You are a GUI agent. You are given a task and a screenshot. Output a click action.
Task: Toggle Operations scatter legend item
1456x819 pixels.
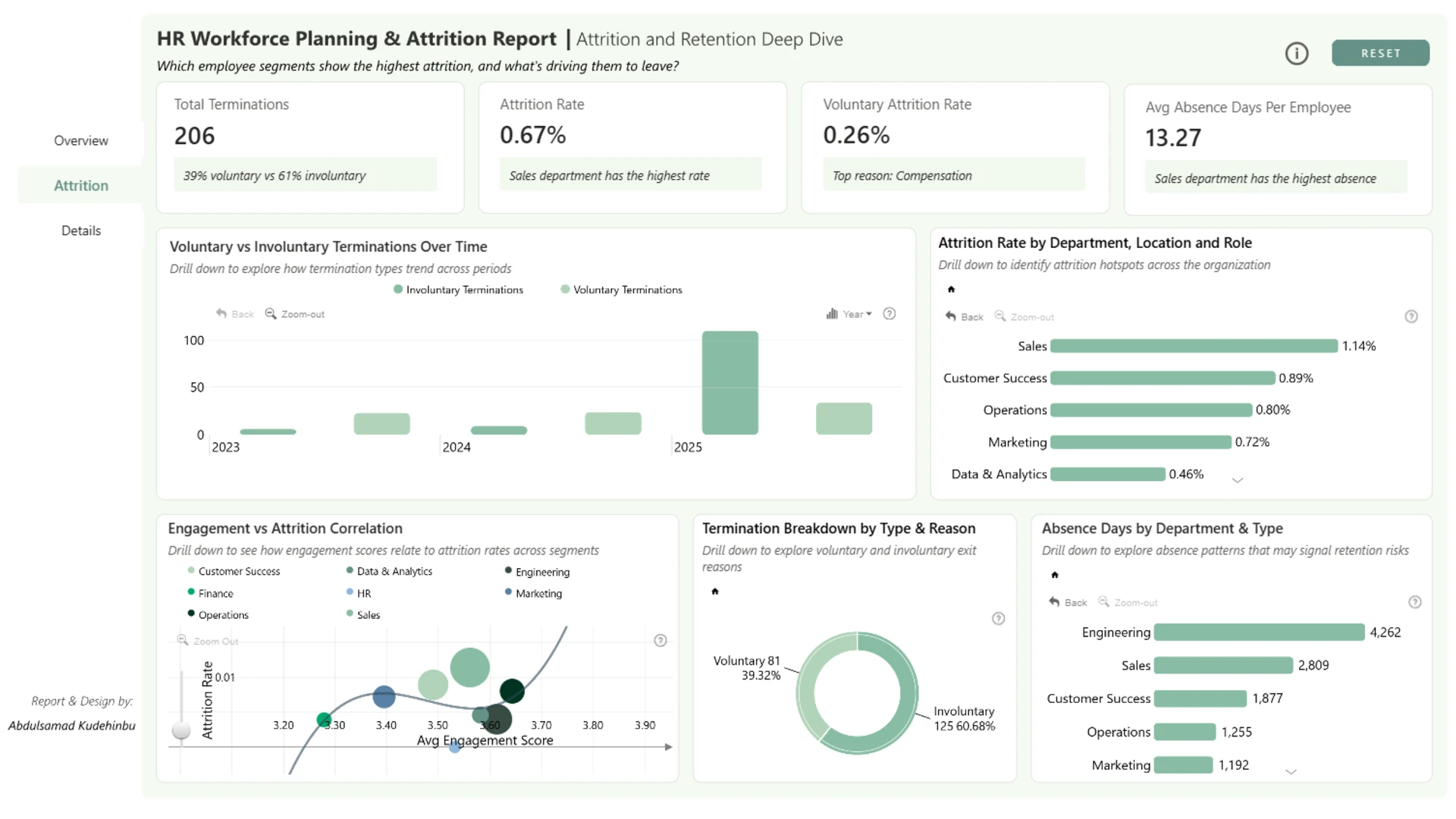(x=218, y=614)
